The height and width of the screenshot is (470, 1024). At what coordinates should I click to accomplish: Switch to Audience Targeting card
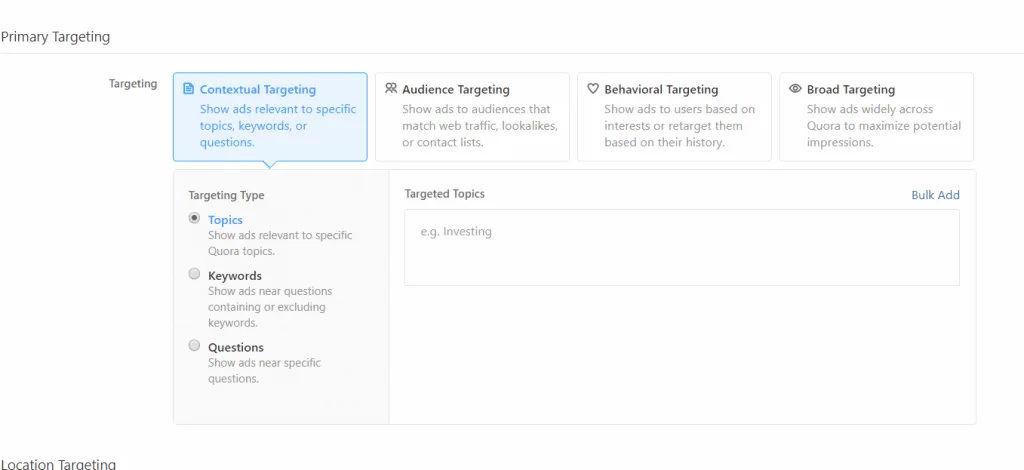tap(472, 117)
